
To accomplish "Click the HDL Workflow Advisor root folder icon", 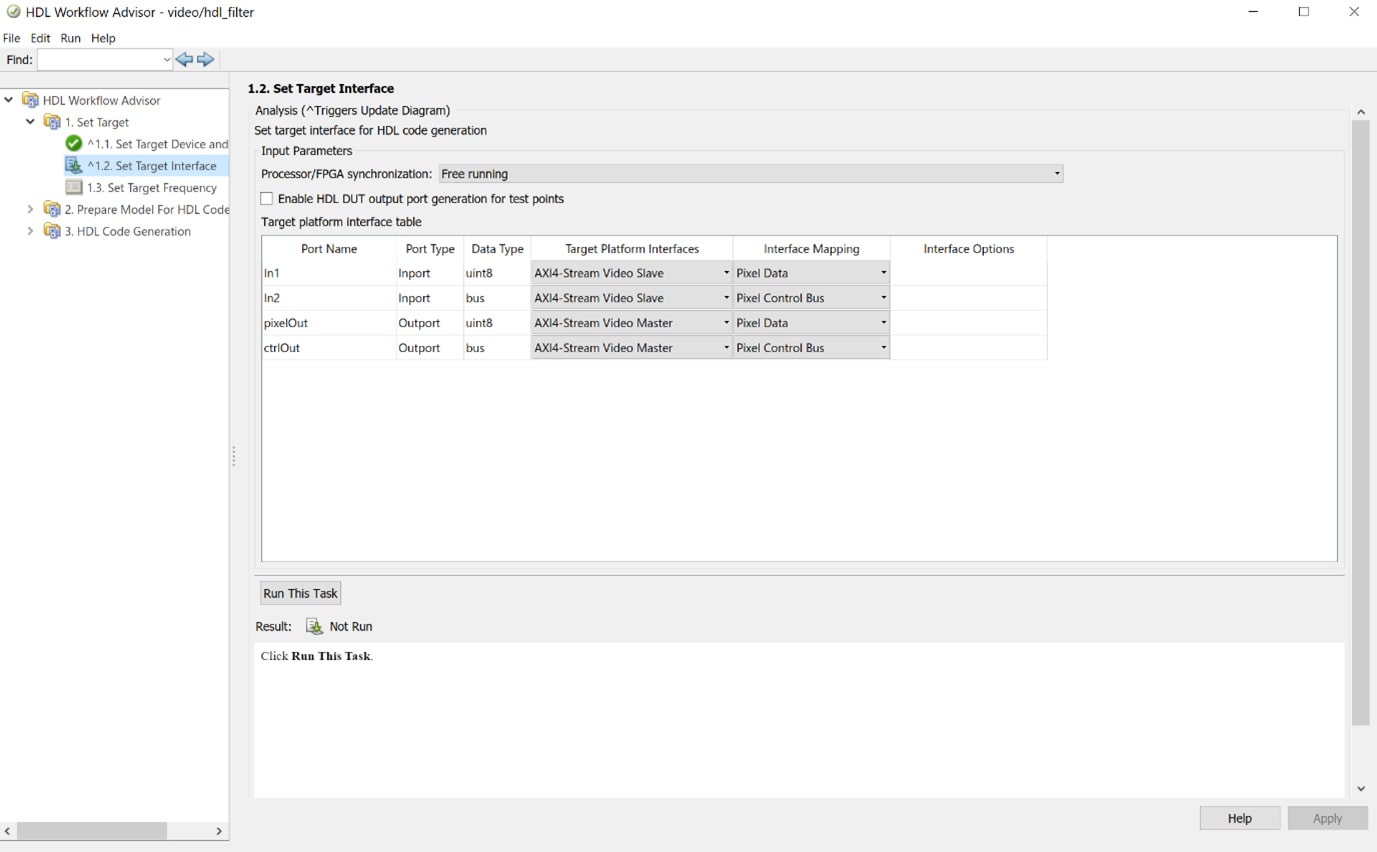I will (x=30, y=100).
